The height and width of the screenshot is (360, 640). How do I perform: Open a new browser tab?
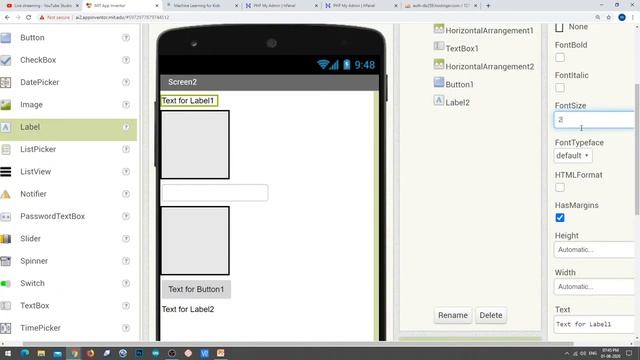click(x=488, y=6)
